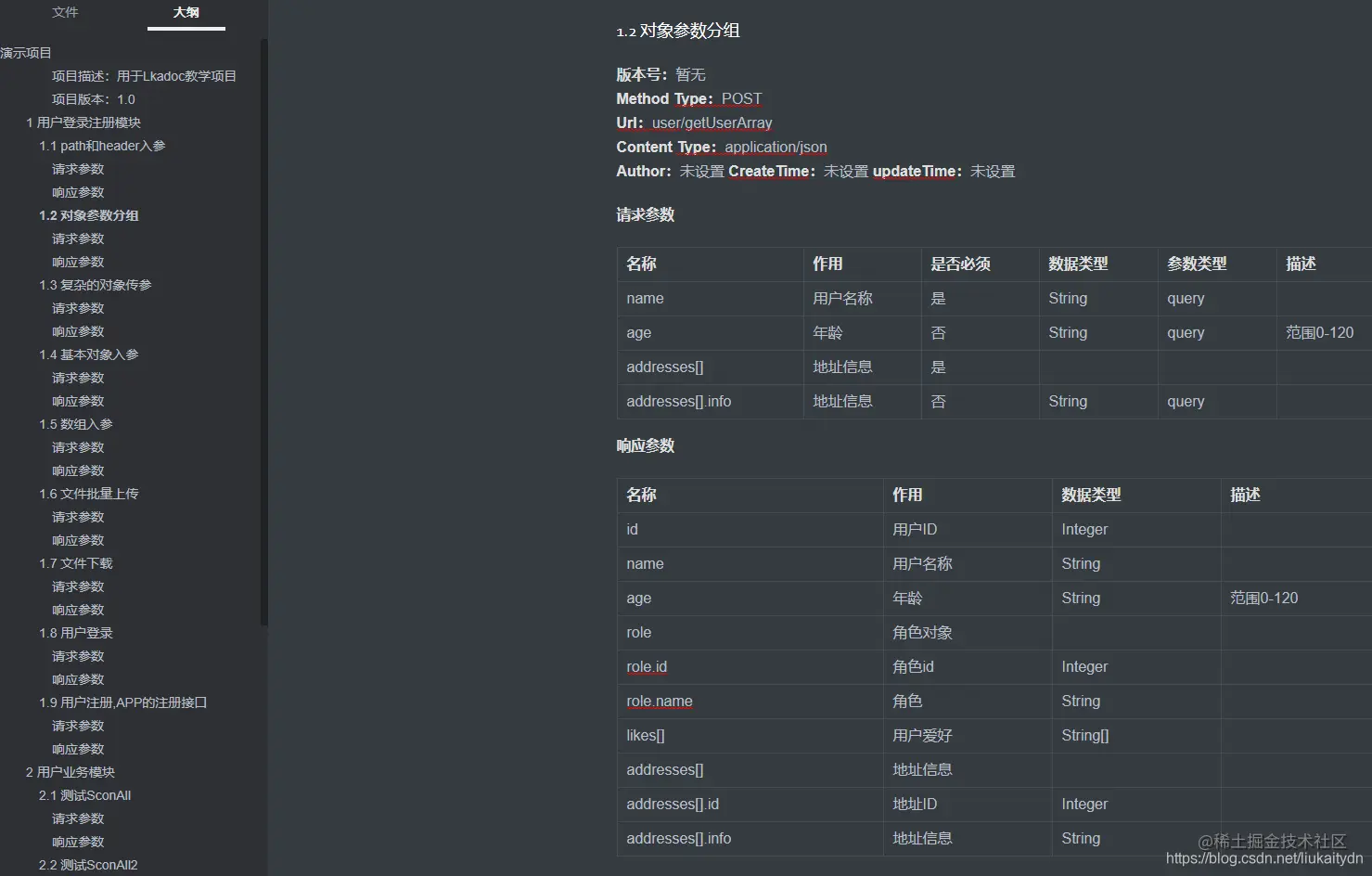Select 1.7 文件下载 entry
1372x876 pixels.
coord(76,563)
